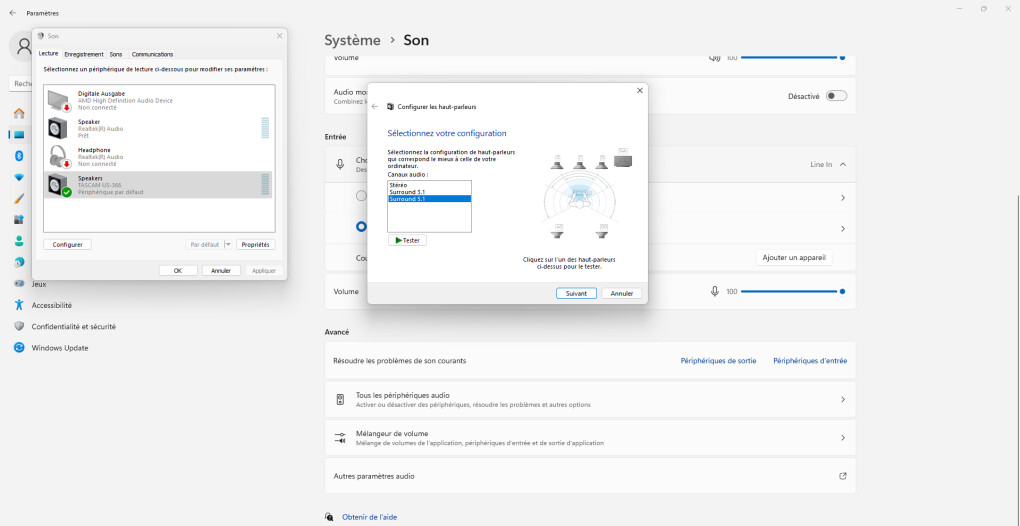
Task: Toggle the mono audio switch labeled Désactivé
Action: coord(836,96)
